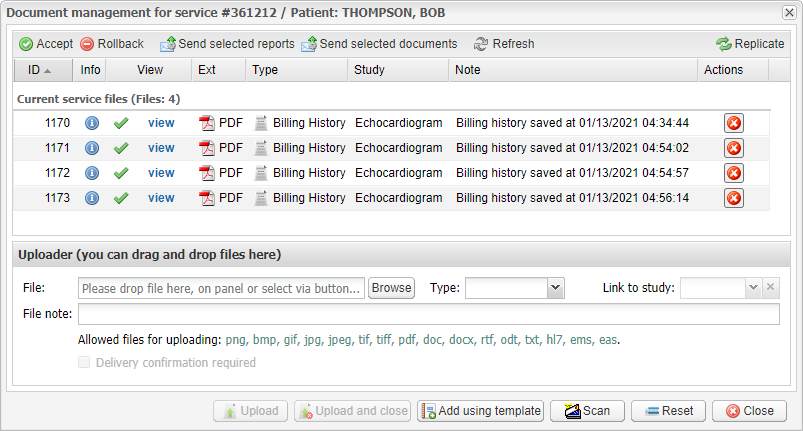Click PDF icon in row 1172
This screenshot has width=803, height=431.
click(x=207, y=173)
